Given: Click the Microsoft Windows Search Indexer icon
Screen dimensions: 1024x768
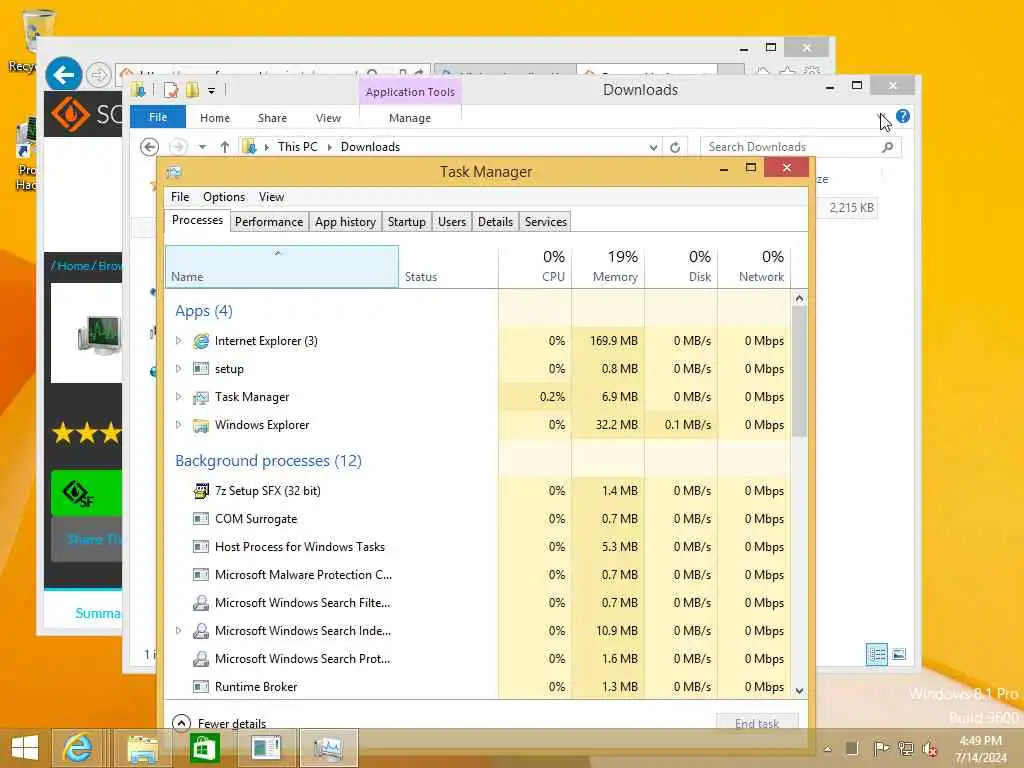Looking at the screenshot, I should [200, 631].
